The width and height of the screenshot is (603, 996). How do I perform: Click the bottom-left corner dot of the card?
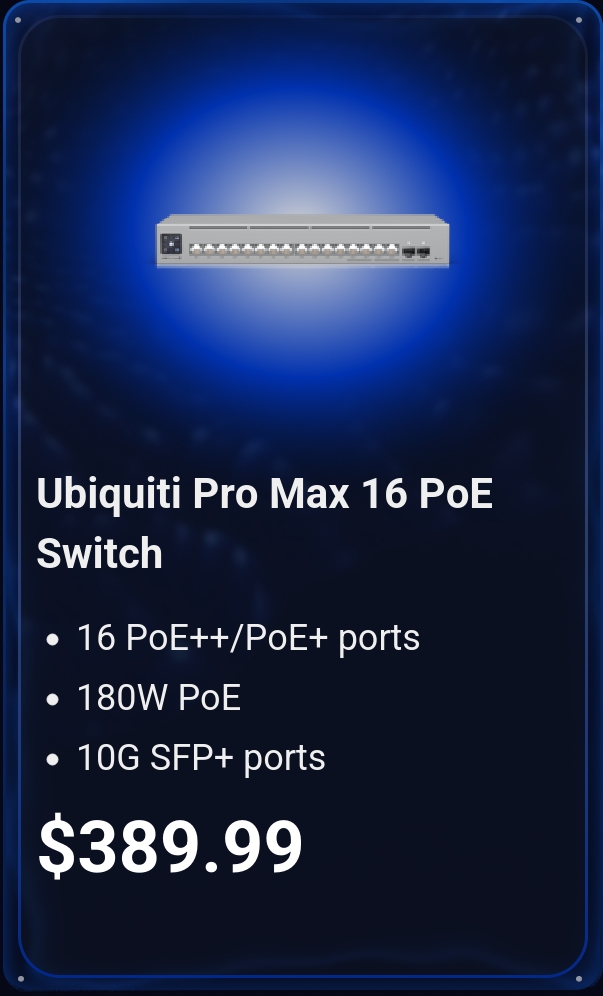click(20, 979)
